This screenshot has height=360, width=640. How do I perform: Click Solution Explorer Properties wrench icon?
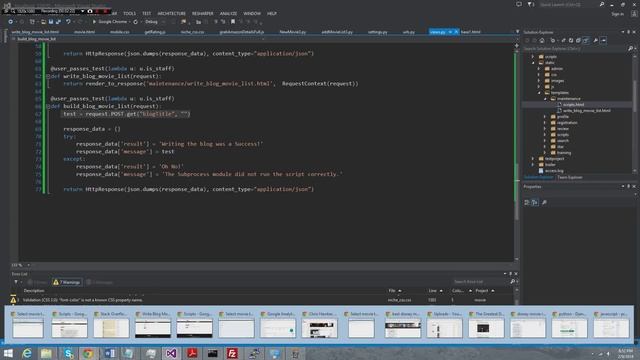(x=596, y=40)
